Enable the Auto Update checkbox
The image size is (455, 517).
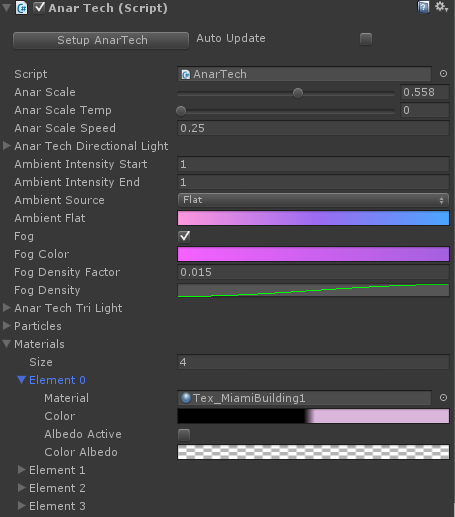pos(366,39)
